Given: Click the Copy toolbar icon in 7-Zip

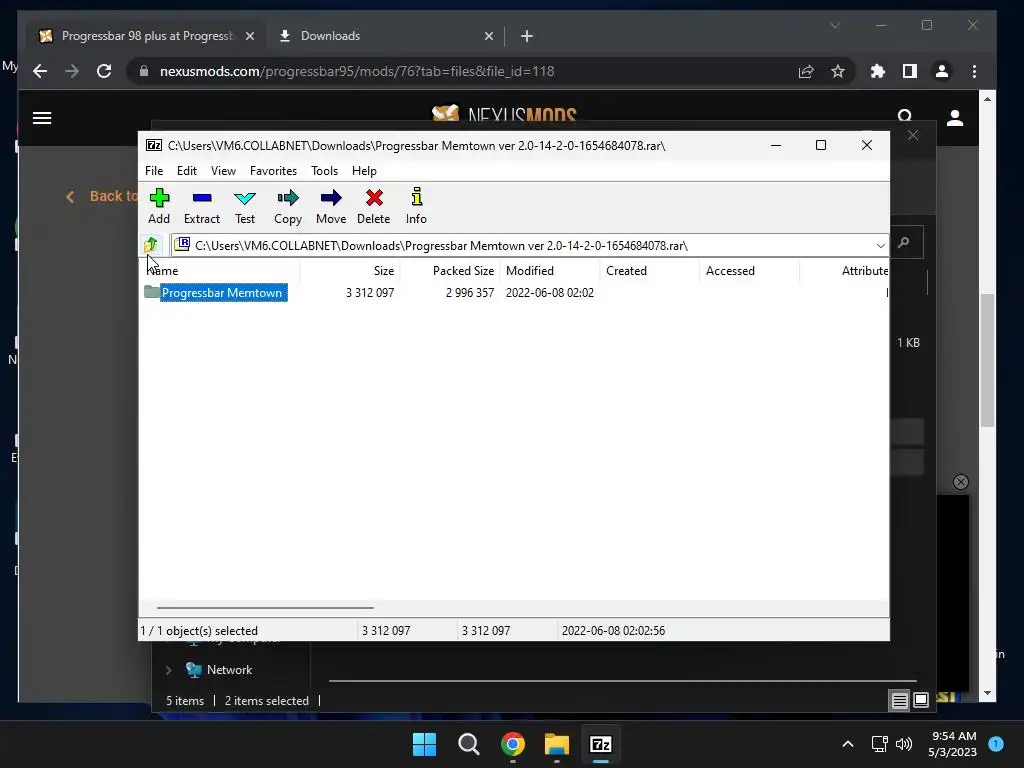Looking at the screenshot, I should [288, 206].
